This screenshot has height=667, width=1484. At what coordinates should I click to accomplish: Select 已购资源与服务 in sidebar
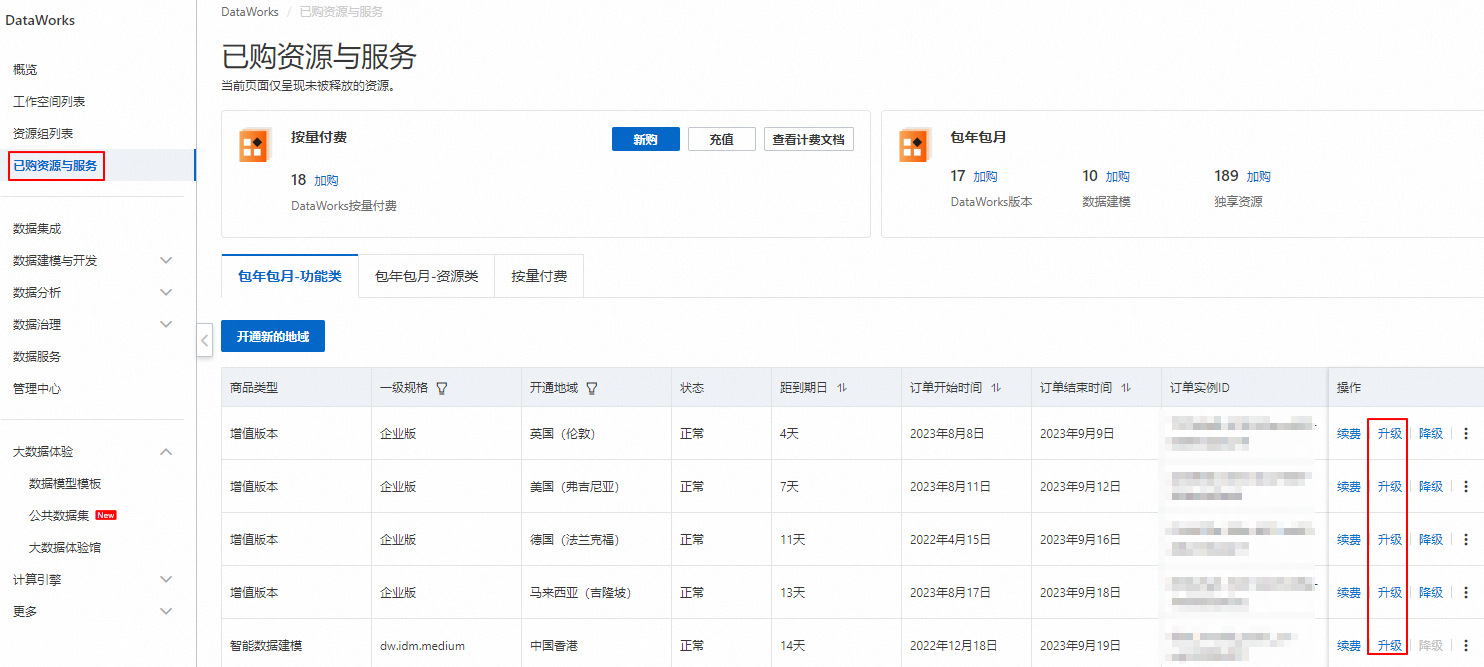click(56, 165)
